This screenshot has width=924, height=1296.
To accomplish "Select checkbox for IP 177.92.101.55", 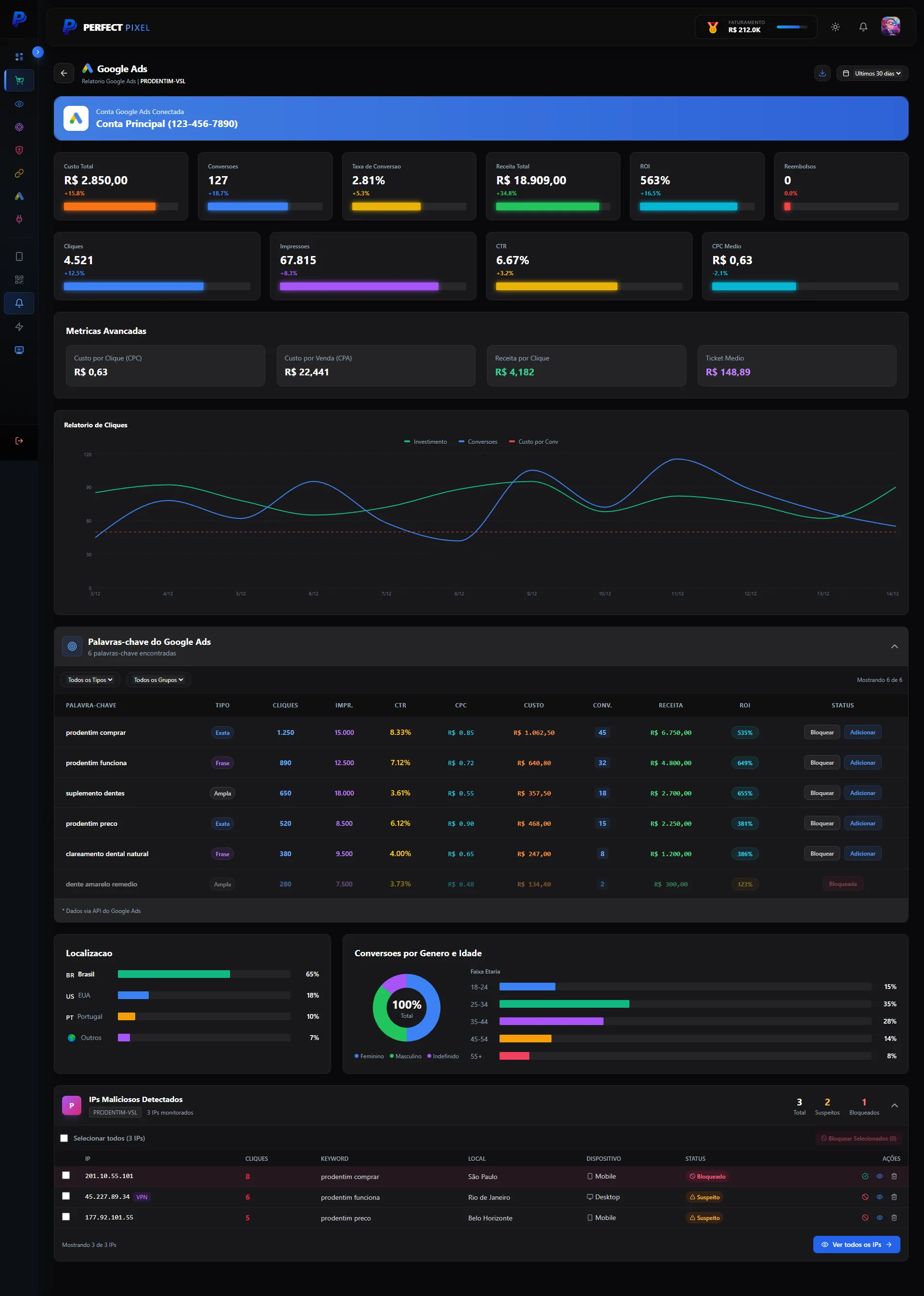I will (x=66, y=1217).
